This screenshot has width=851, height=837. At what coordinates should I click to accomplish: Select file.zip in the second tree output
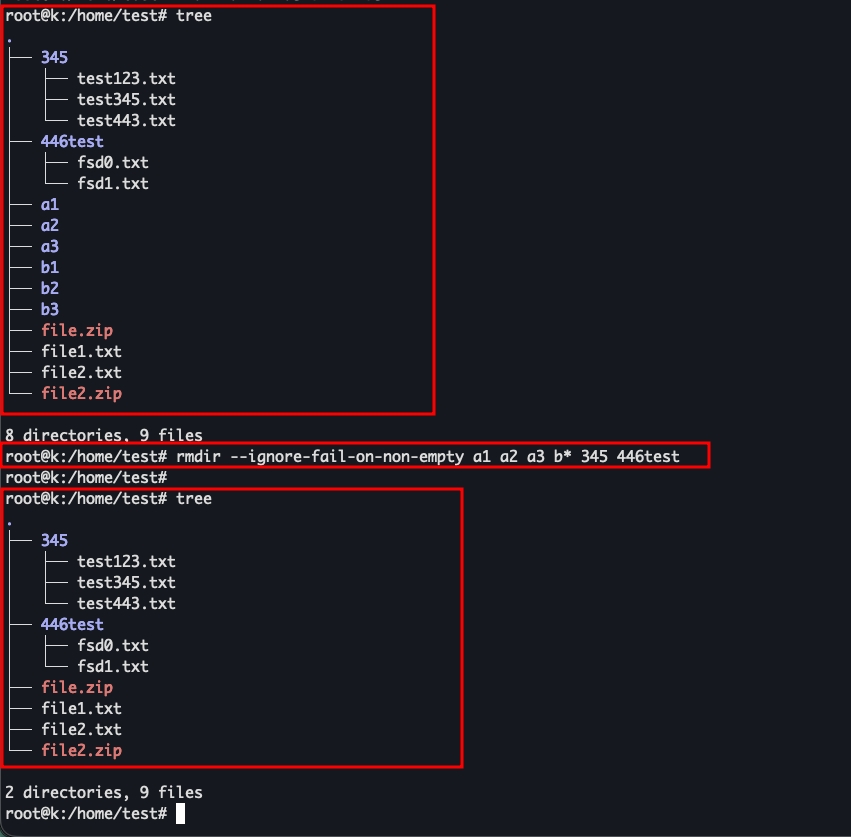pyautogui.click(x=76, y=688)
